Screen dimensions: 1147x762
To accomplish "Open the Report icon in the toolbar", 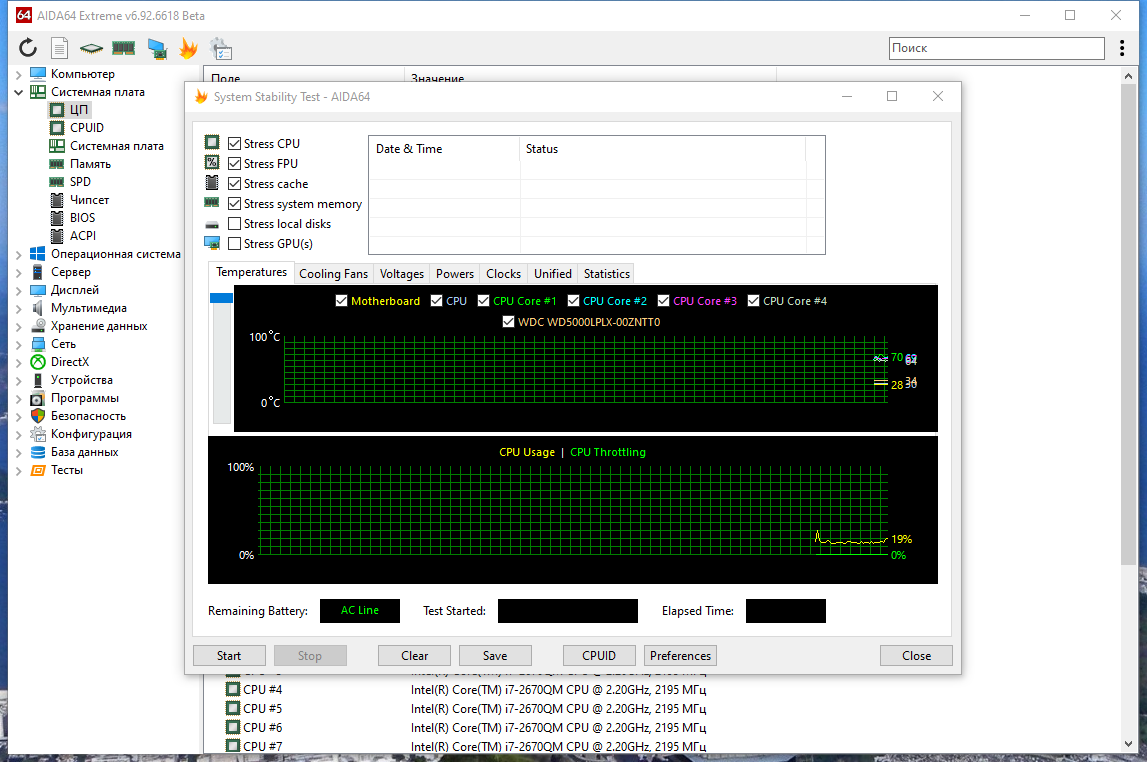I will point(59,48).
